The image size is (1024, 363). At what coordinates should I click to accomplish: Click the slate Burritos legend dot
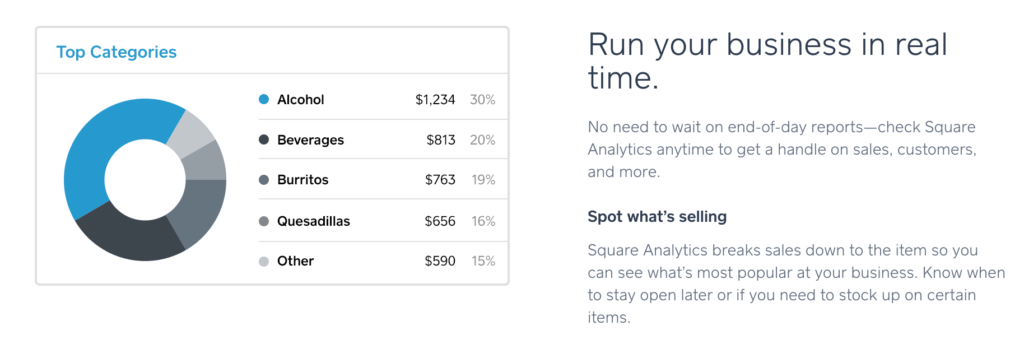tap(264, 180)
